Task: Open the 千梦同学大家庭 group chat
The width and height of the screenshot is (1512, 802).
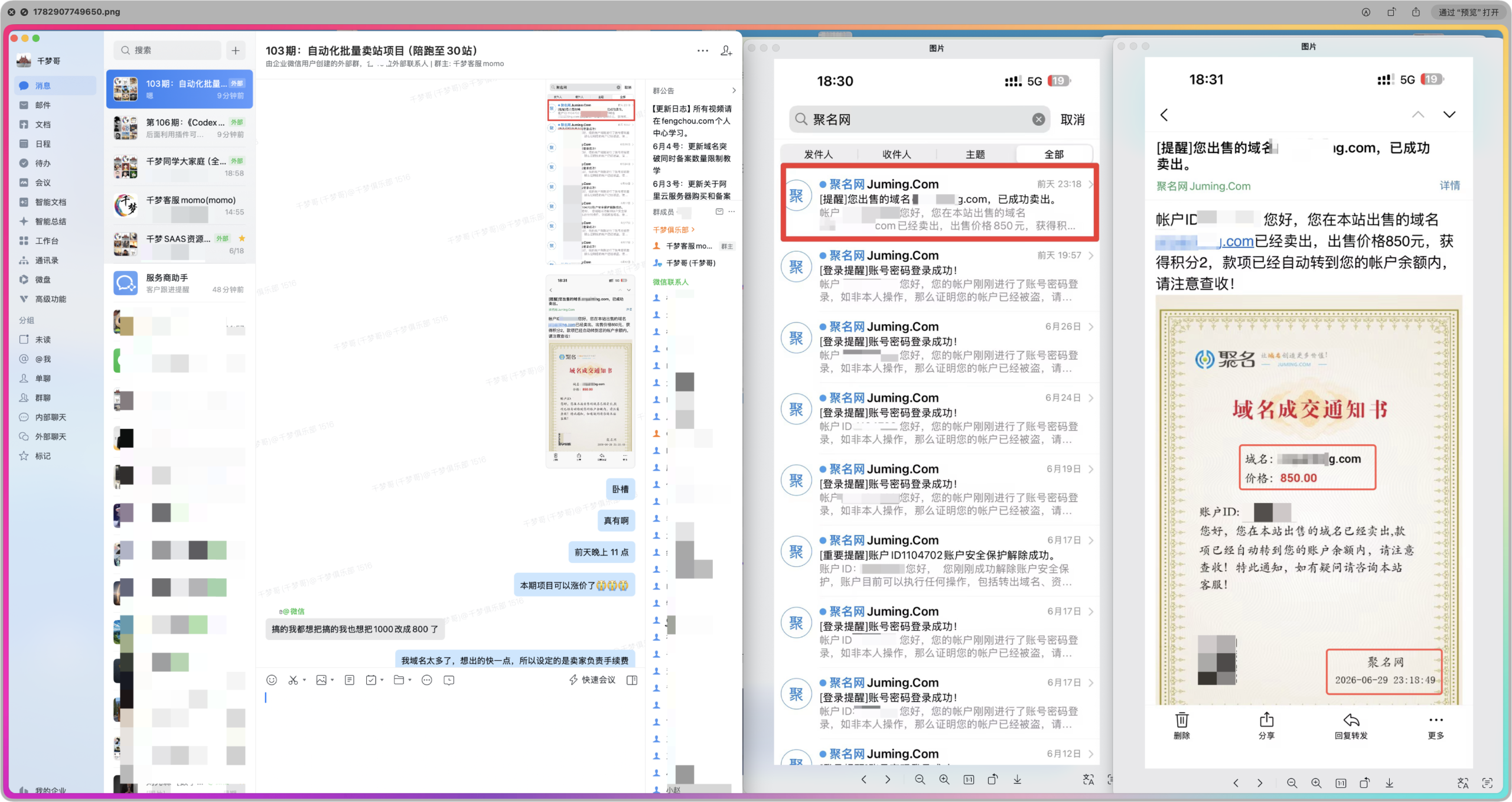Action: point(180,167)
